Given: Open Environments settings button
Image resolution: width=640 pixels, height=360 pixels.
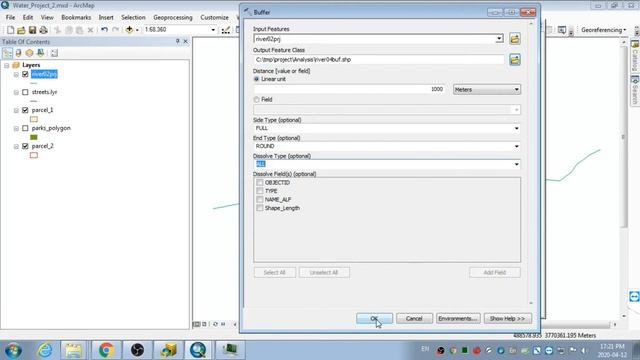Looking at the screenshot, I should (458, 318).
